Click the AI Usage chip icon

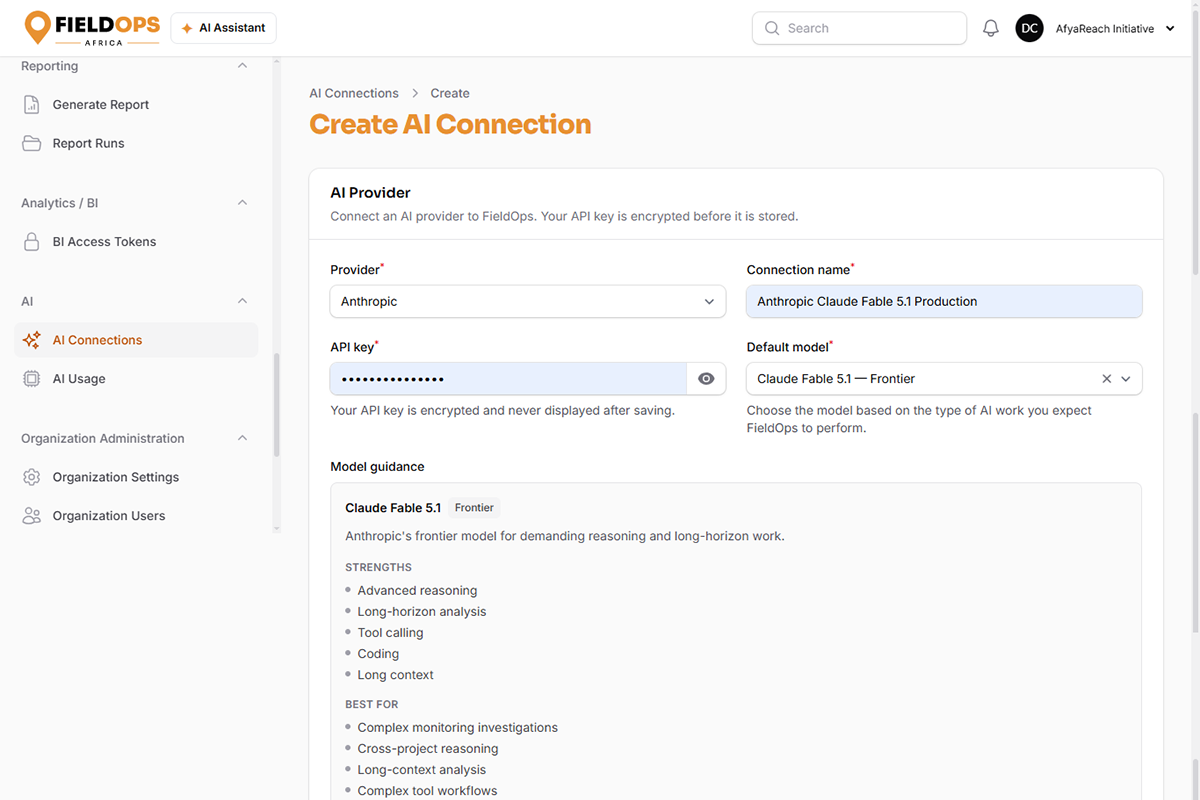click(32, 379)
